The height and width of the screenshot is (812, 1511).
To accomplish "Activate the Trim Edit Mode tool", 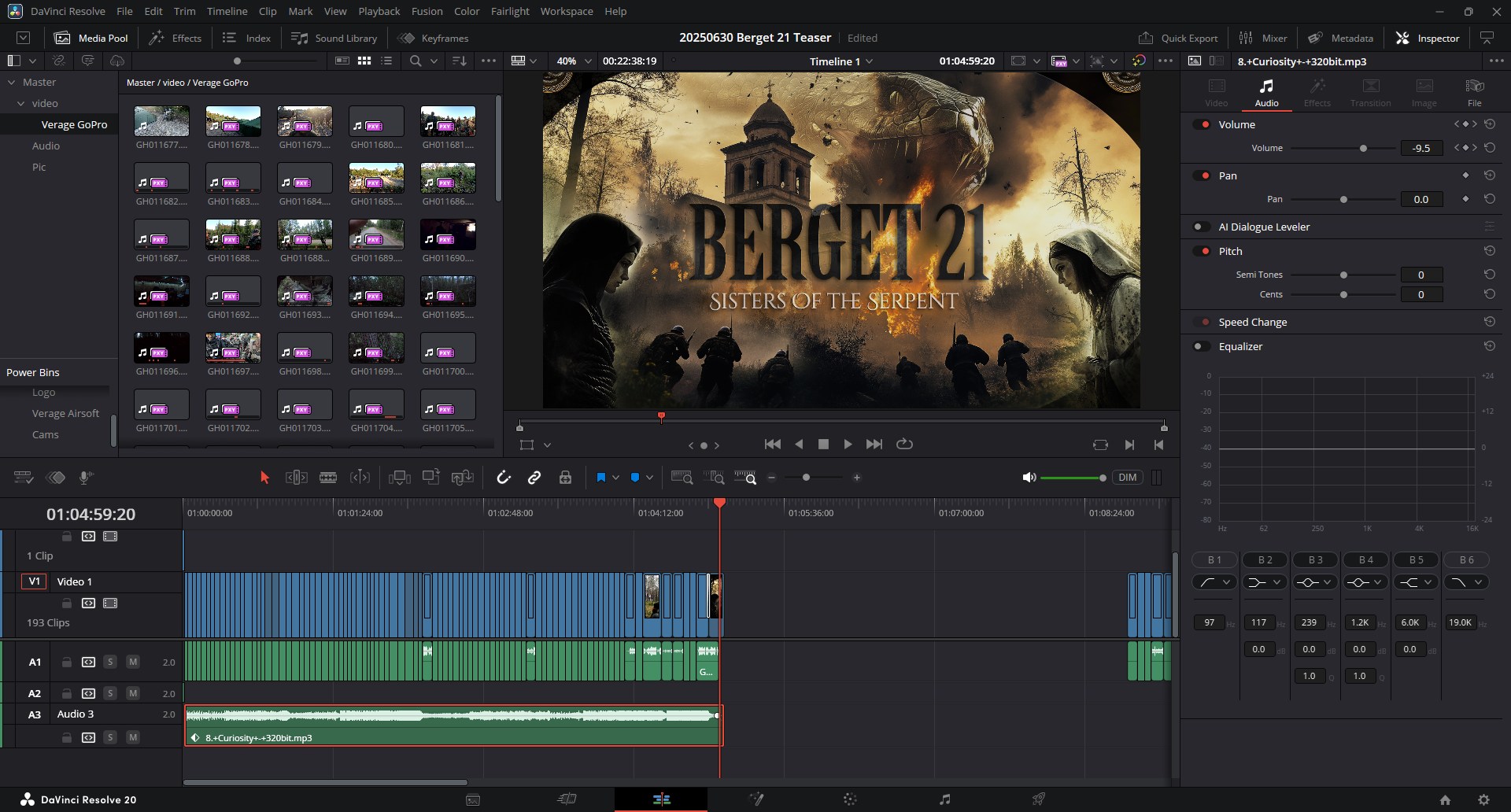I will tap(296, 478).
